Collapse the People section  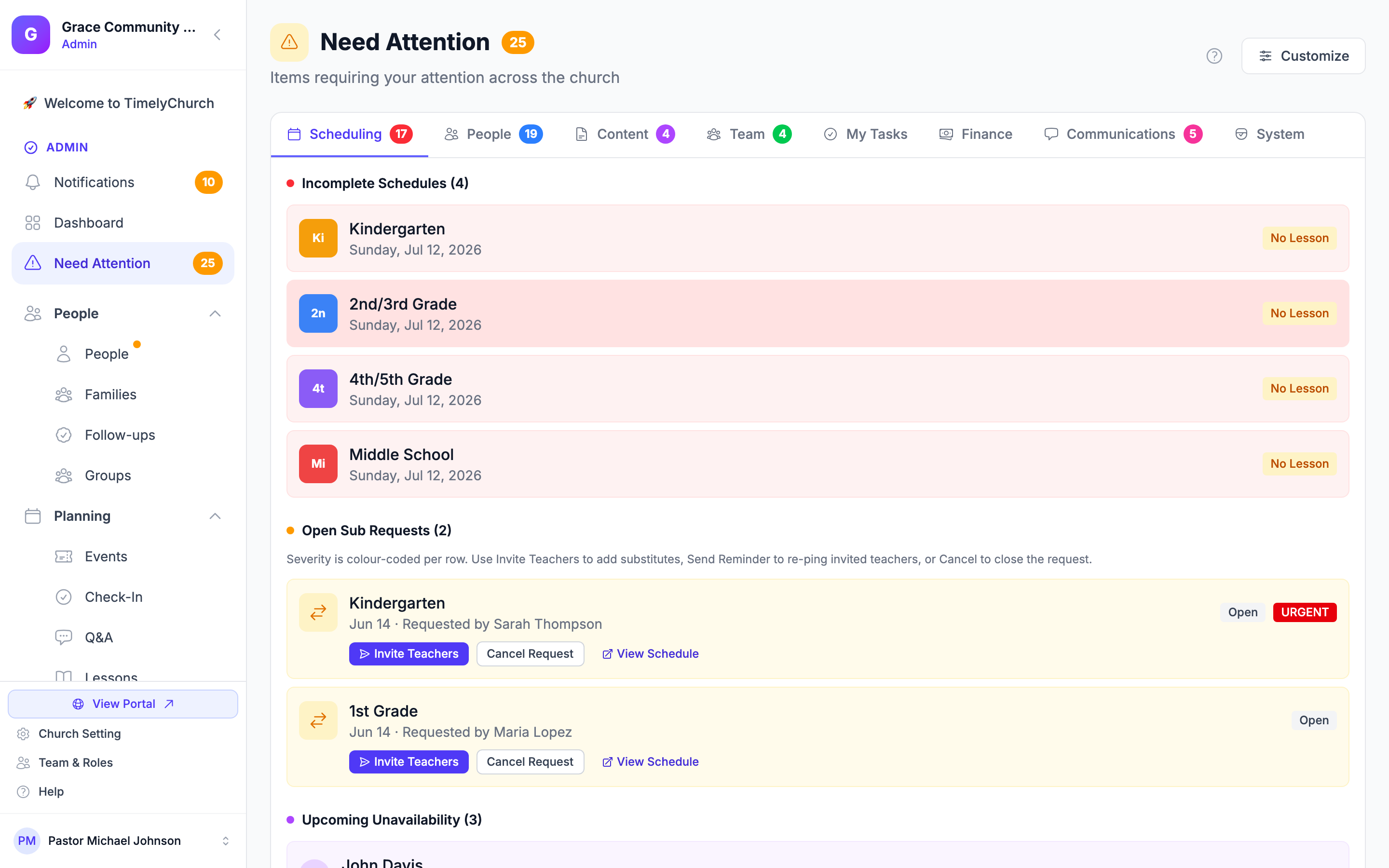[x=123, y=313]
